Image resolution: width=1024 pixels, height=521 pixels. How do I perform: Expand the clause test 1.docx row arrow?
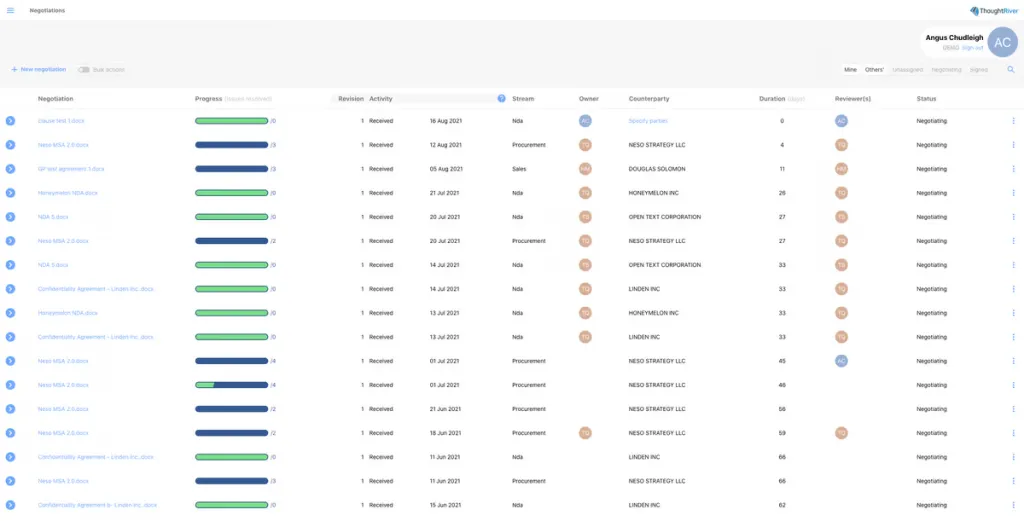[x=10, y=121]
